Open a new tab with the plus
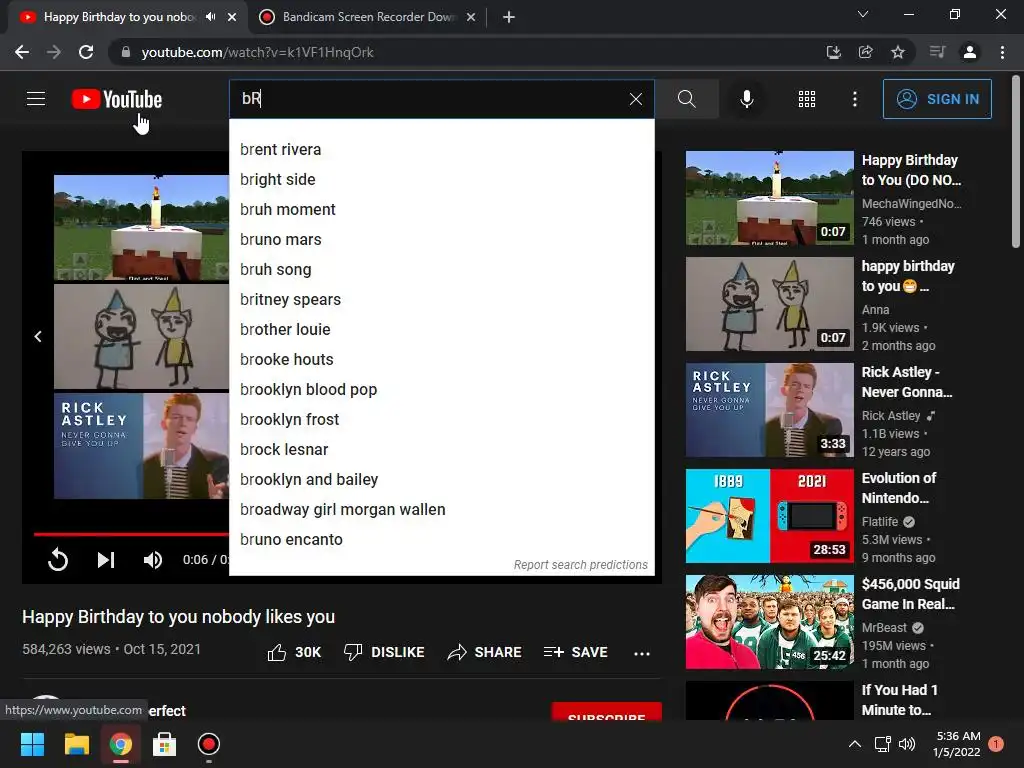1024x768 pixels. [509, 17]
